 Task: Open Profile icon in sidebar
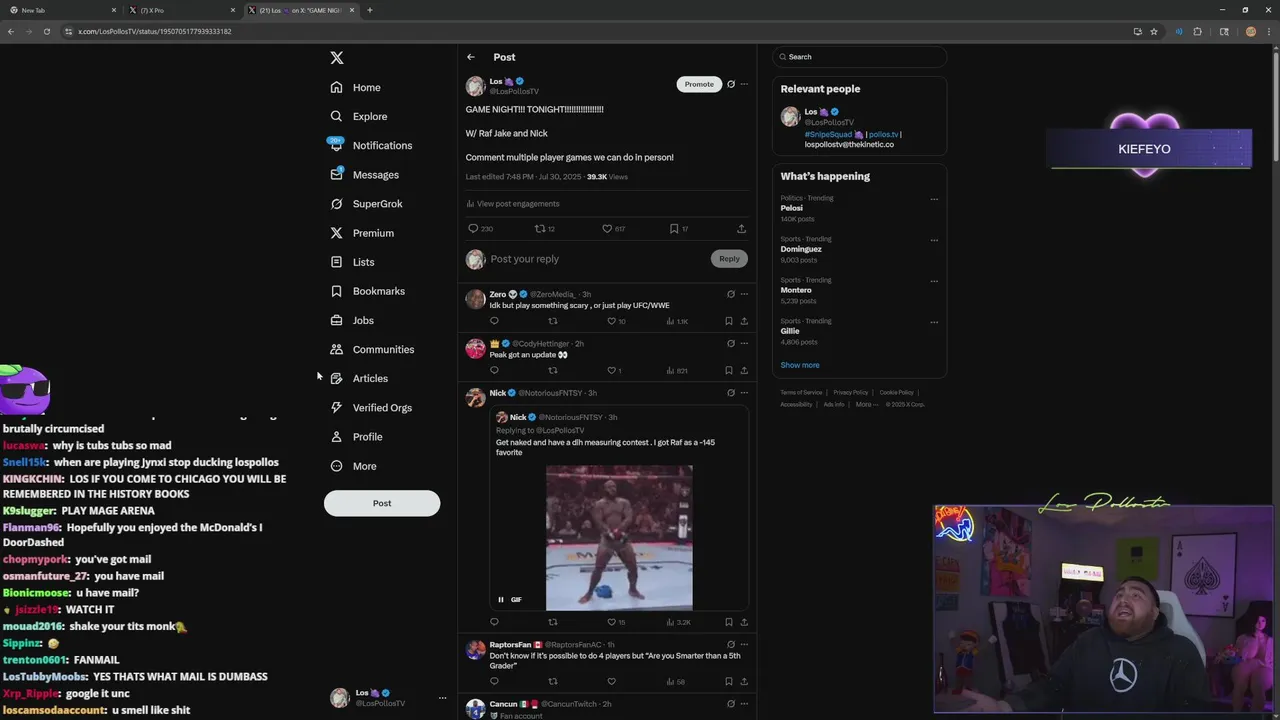pos(336,437)
